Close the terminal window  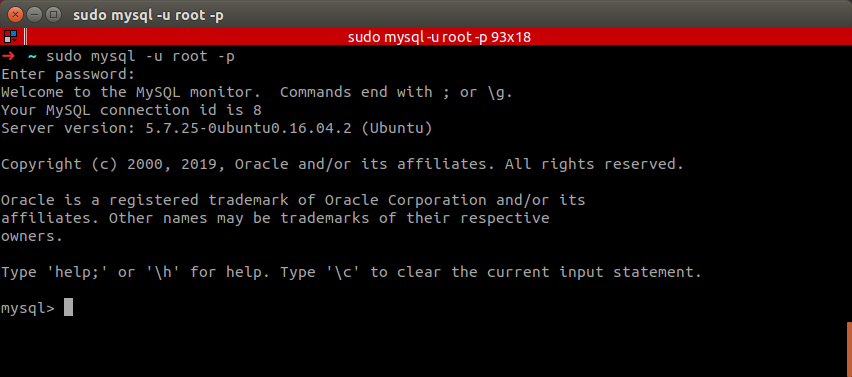(16, 15)
